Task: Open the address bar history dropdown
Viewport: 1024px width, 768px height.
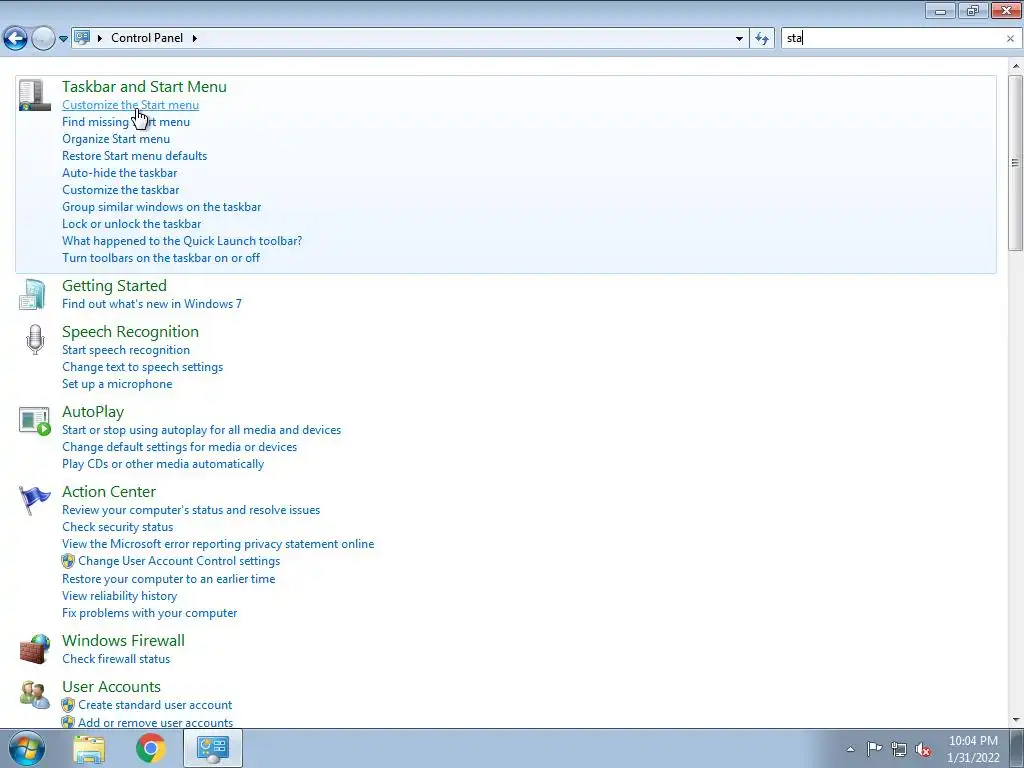Action: click(739, 39)
